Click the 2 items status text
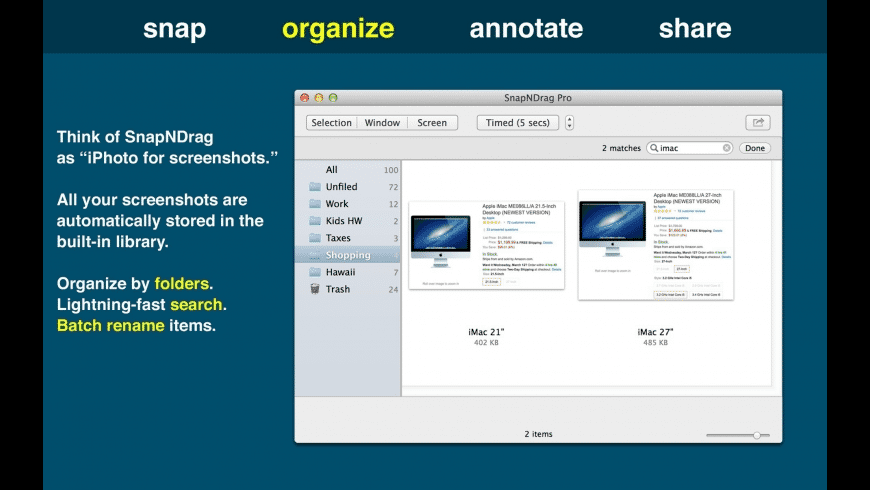Screen dimensions: 870x490 pyautogui.click(x=538, y=434)
